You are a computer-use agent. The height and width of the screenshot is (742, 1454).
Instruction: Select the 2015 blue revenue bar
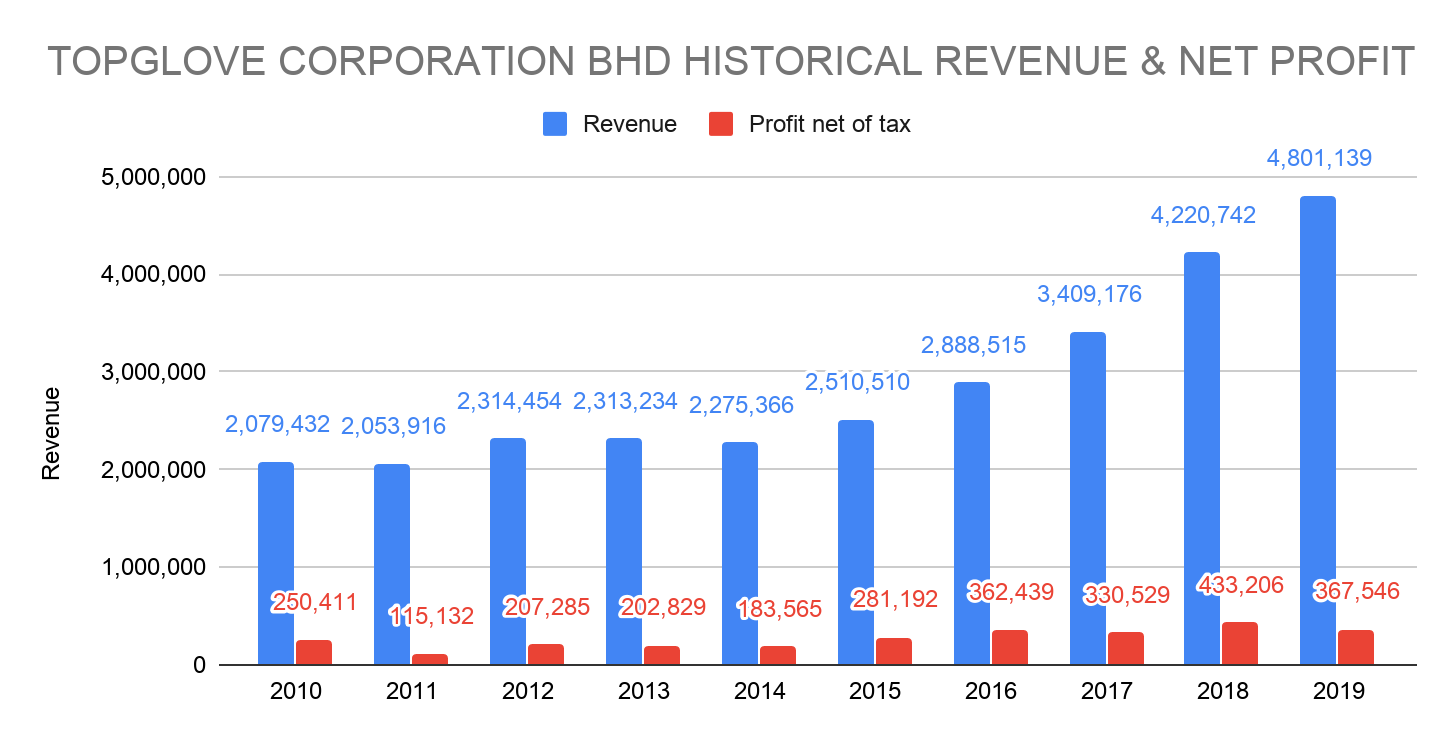click(856, 542)
